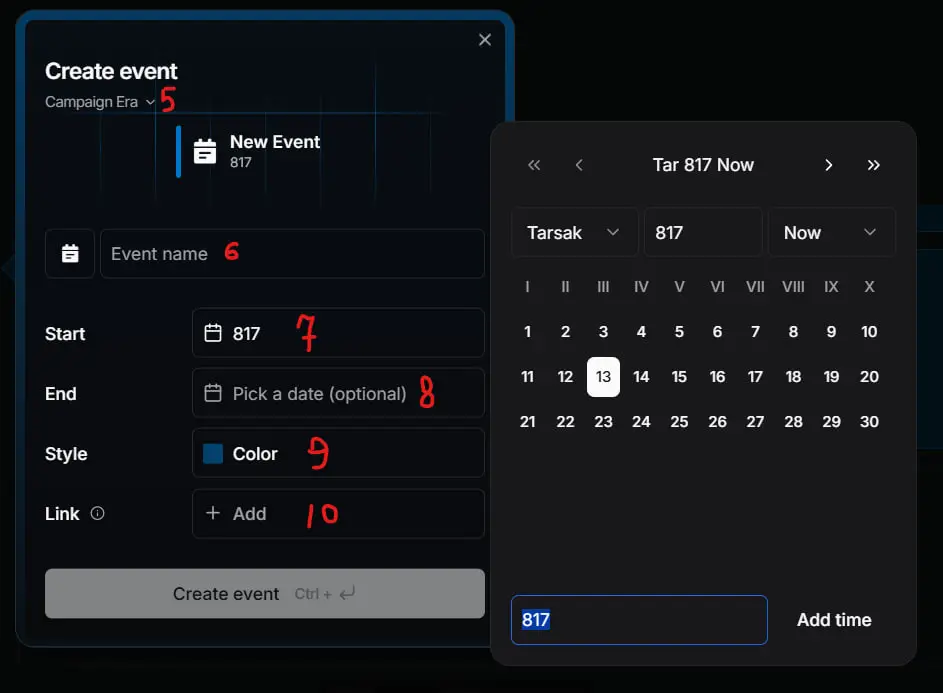Edit the 817 year field in calendar
This screenshot has width=943, height=693.
coord(703,232)
